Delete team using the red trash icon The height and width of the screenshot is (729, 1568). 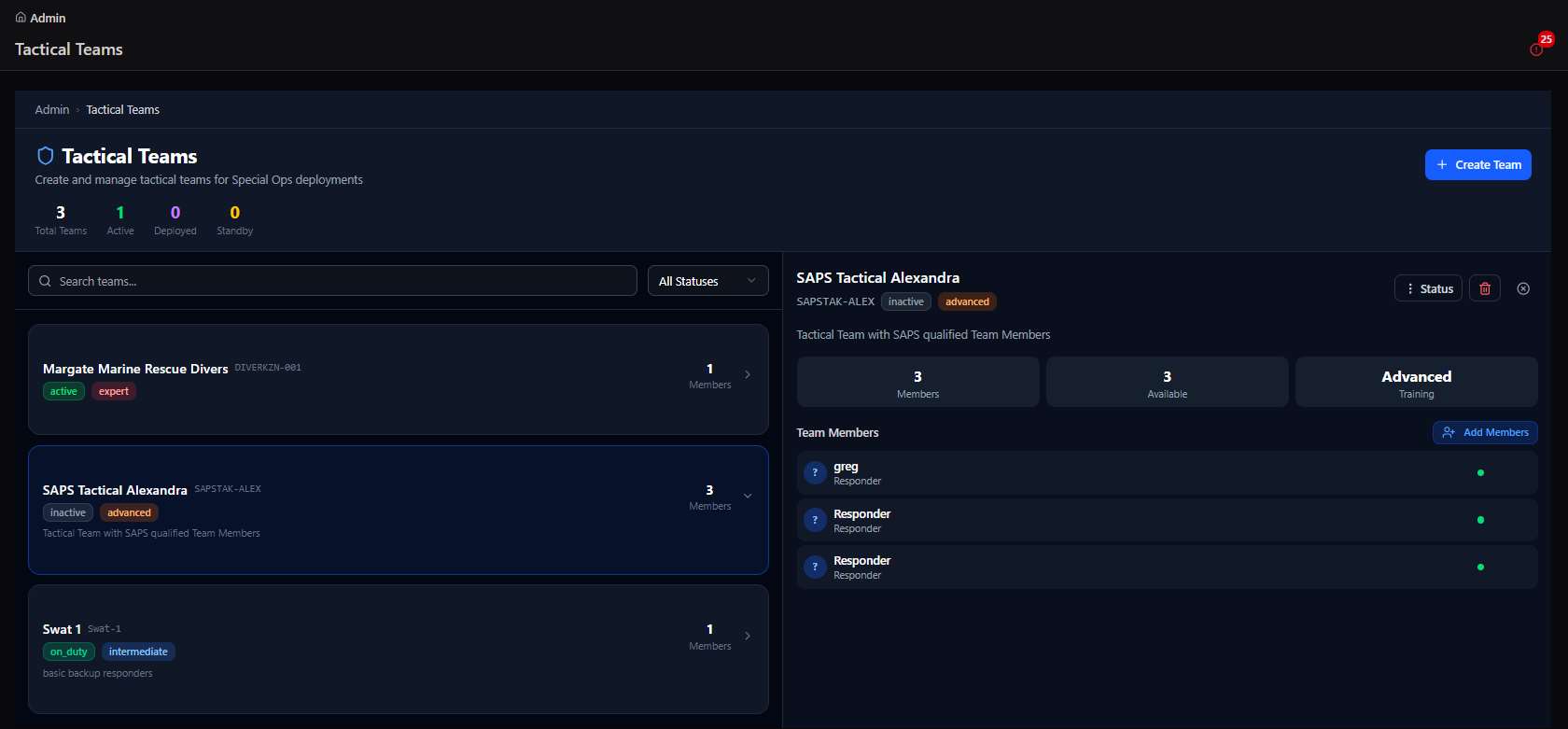(1485, 288)
